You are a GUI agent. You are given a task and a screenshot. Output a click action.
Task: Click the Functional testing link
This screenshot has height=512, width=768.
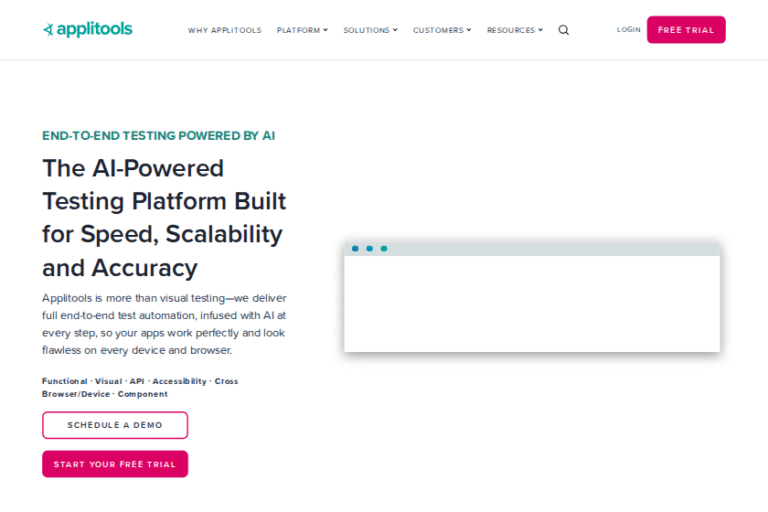coord(64,381)
